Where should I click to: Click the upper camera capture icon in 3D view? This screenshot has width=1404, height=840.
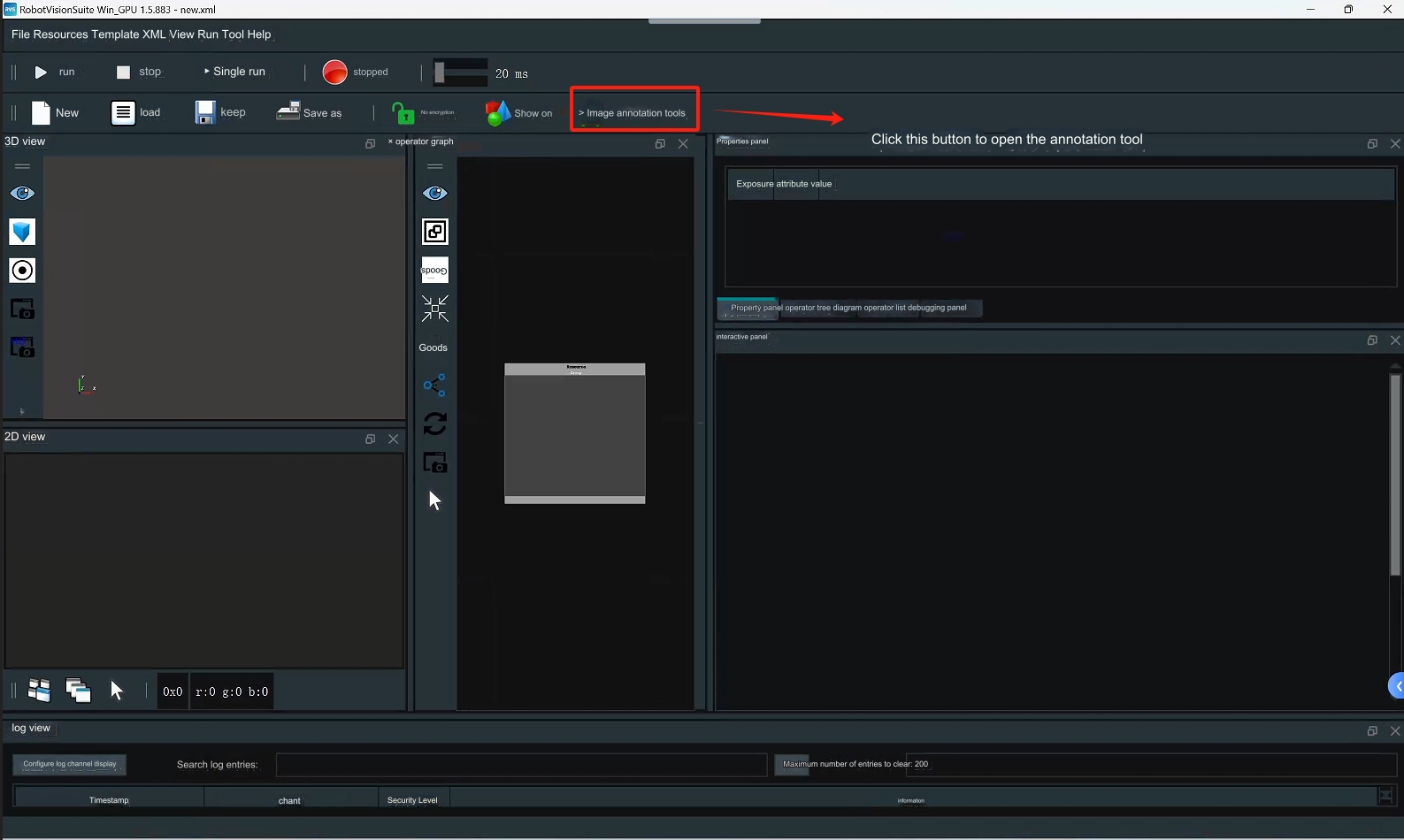[x=22, y=309]
